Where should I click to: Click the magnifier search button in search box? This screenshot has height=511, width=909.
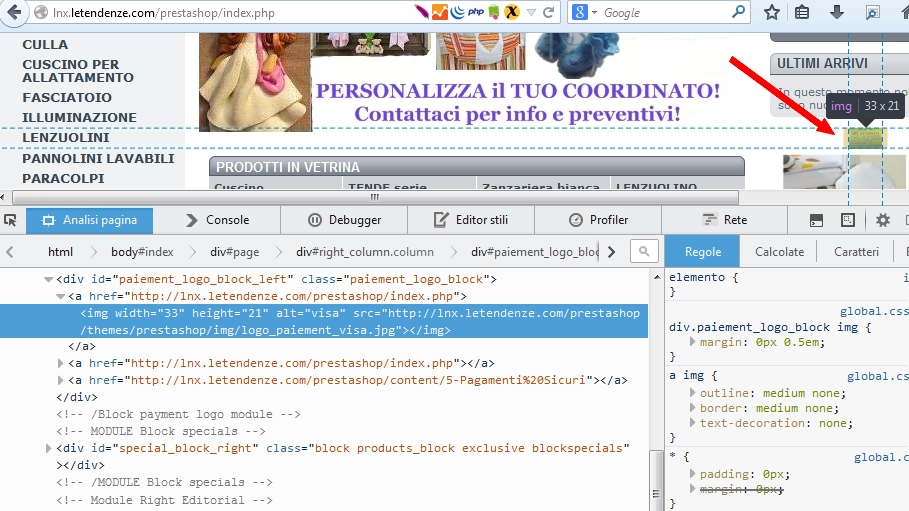pyautogui.click(x=739, y=12)
